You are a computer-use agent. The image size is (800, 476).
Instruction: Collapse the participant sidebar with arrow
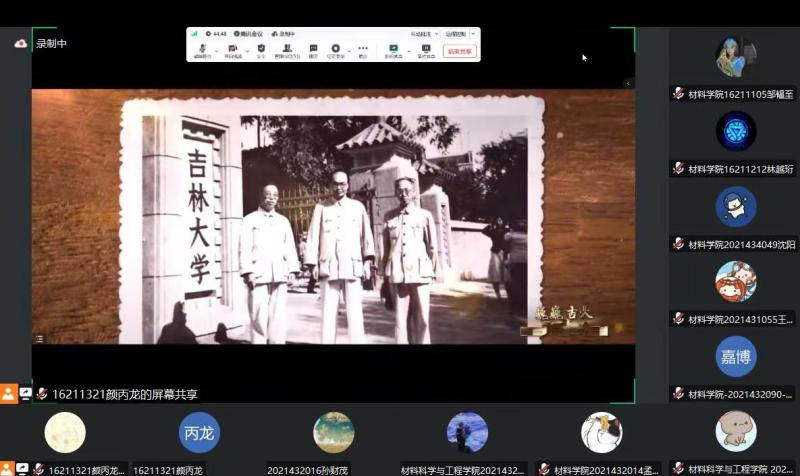(x=628, y=83)
